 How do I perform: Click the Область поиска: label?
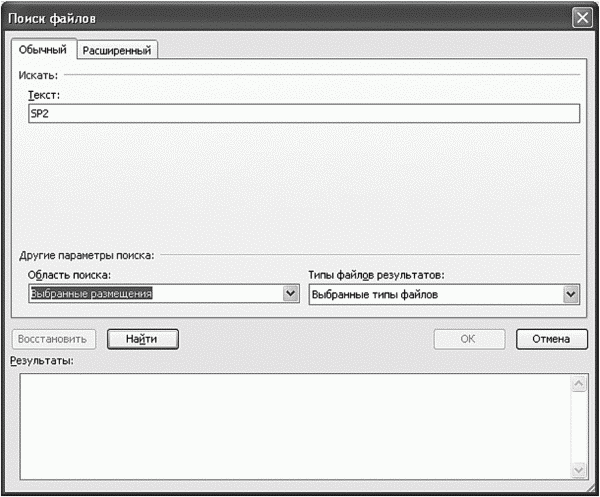pos(70,274)
